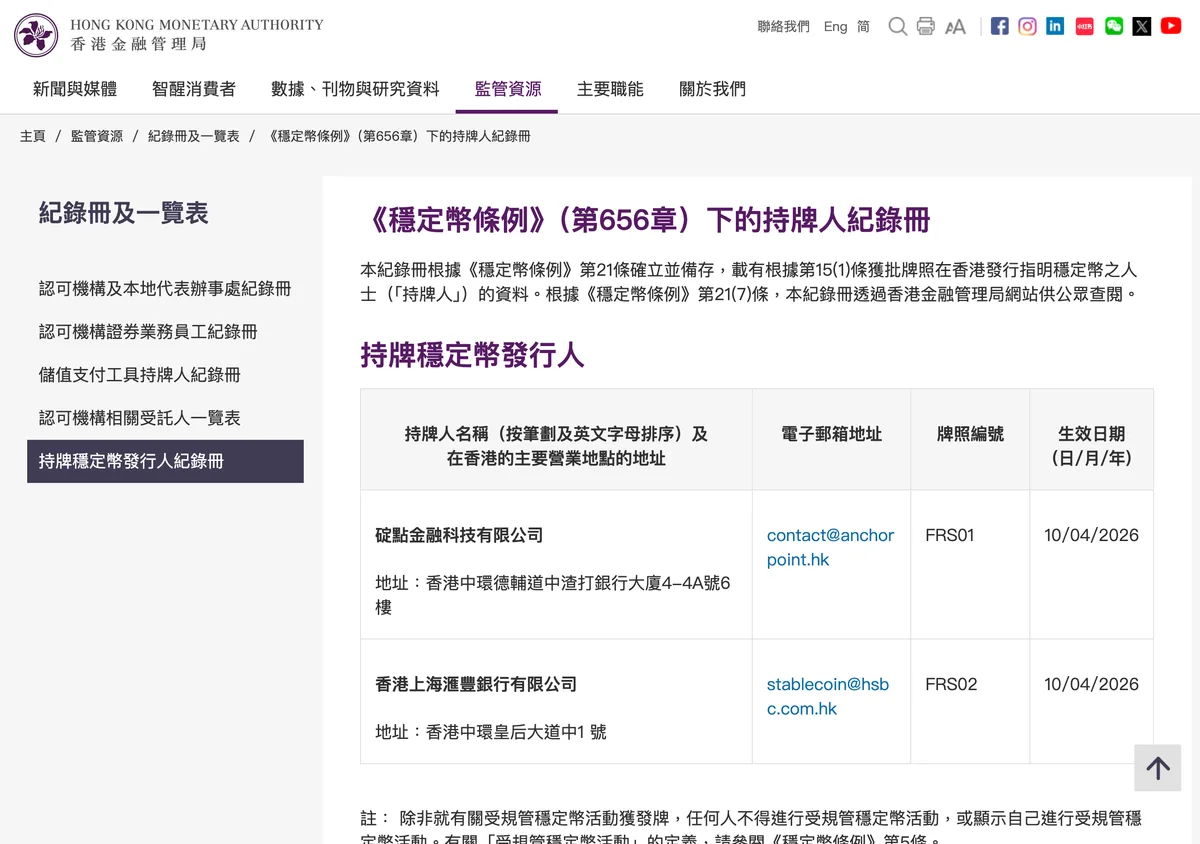Open 儲值支付工具持牌人紀錄冊 sidebar item
Screen dimensions: 1200x844
140,375
